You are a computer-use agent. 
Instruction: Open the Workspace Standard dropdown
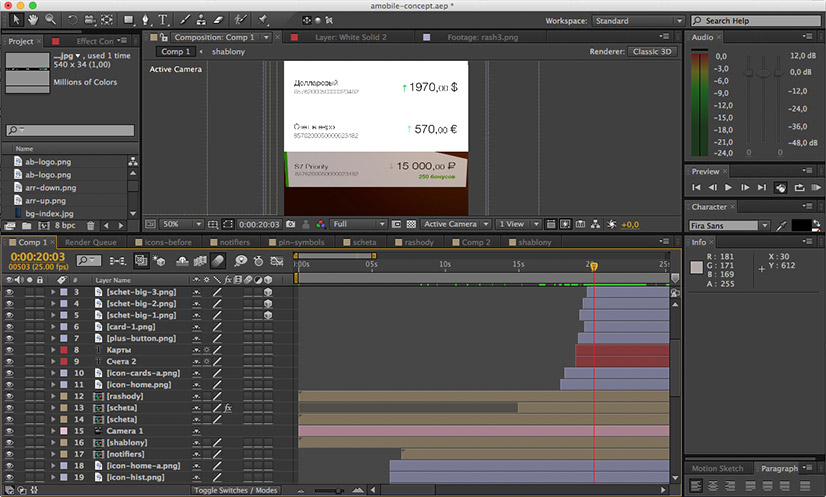(x=639, y=20)
